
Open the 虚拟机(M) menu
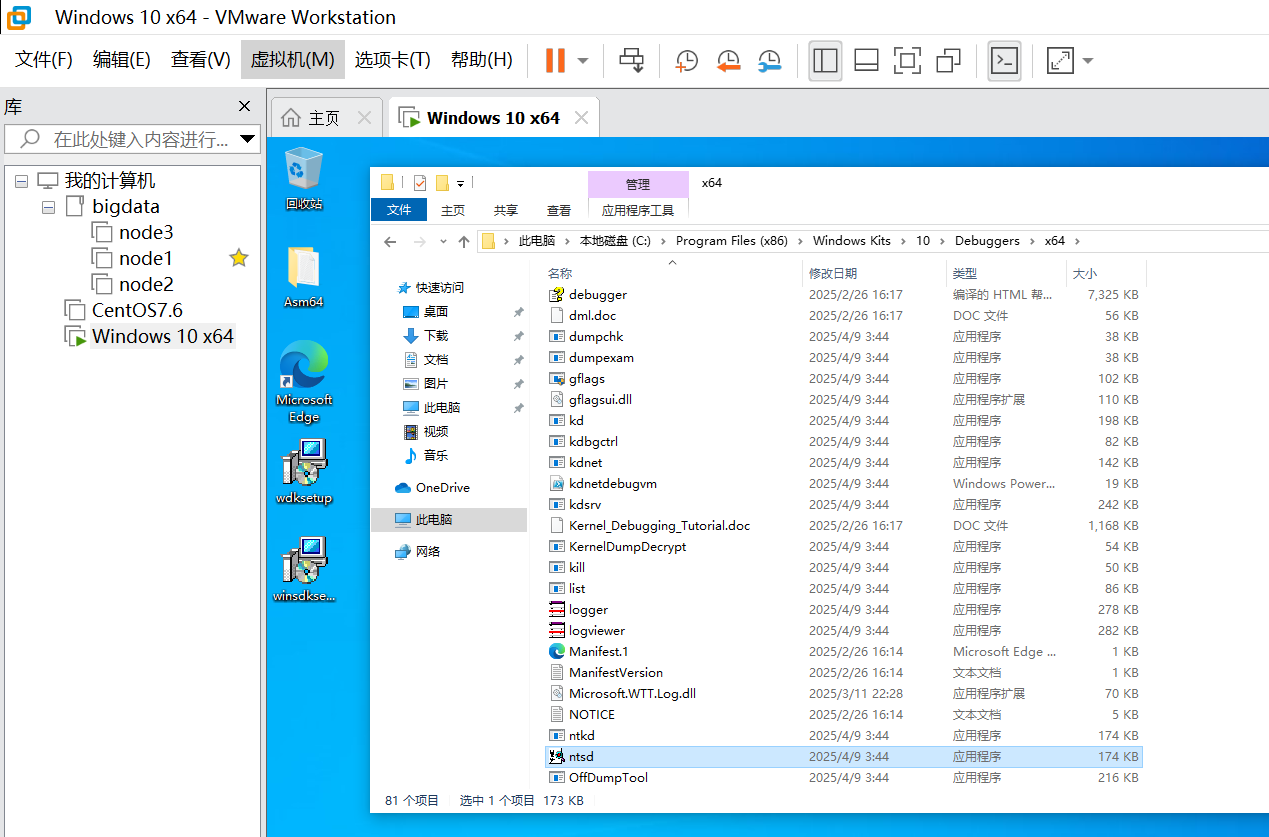point(292,60)
